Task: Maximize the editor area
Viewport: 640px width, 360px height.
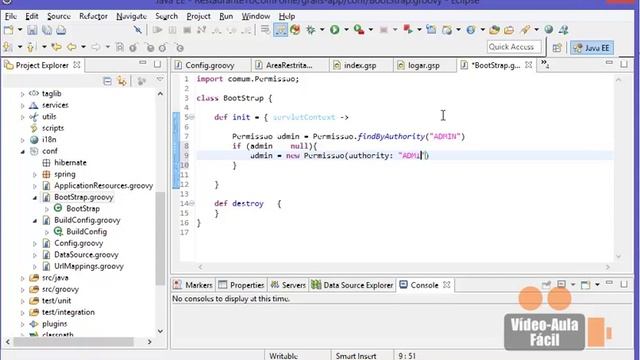Action: (624, 64)
